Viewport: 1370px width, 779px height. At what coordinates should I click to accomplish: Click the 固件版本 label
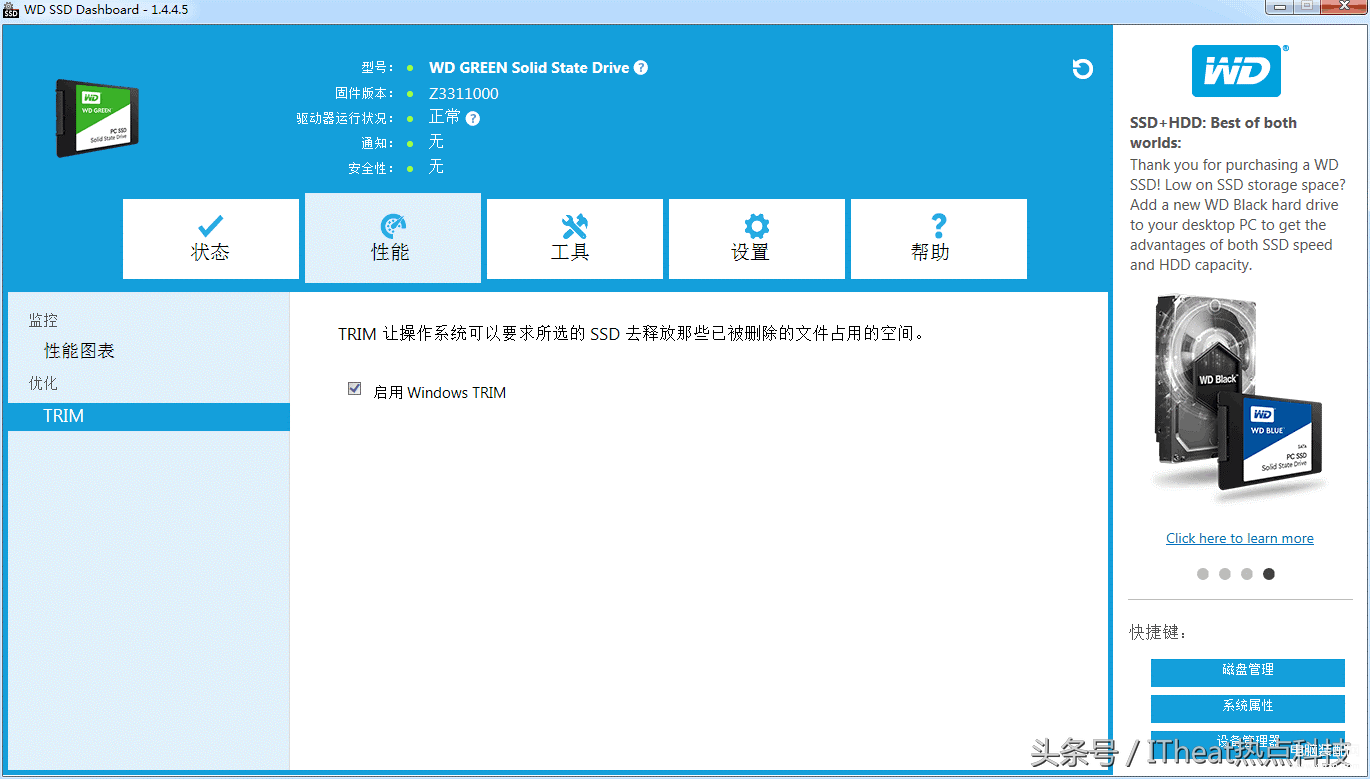(x=365, y=93)
